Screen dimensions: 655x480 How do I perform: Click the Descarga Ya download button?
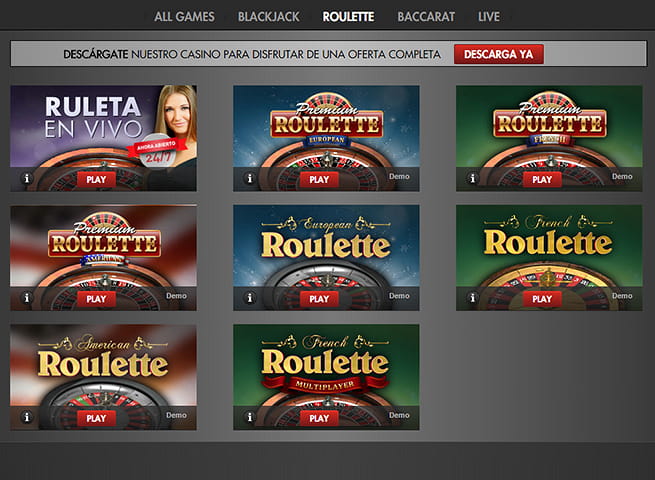coord(499,54)
